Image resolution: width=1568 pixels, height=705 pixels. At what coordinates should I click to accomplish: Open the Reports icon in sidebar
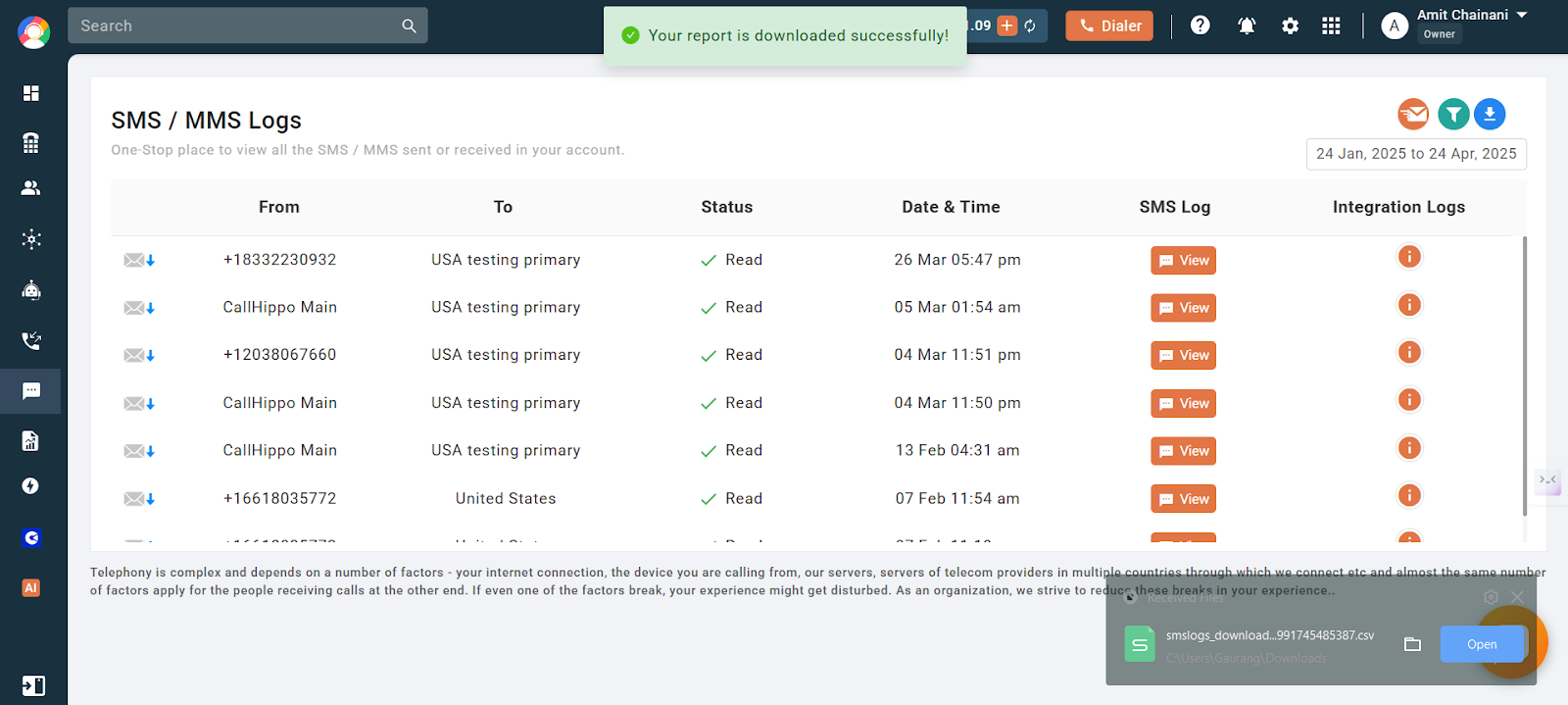click(31, 441)
